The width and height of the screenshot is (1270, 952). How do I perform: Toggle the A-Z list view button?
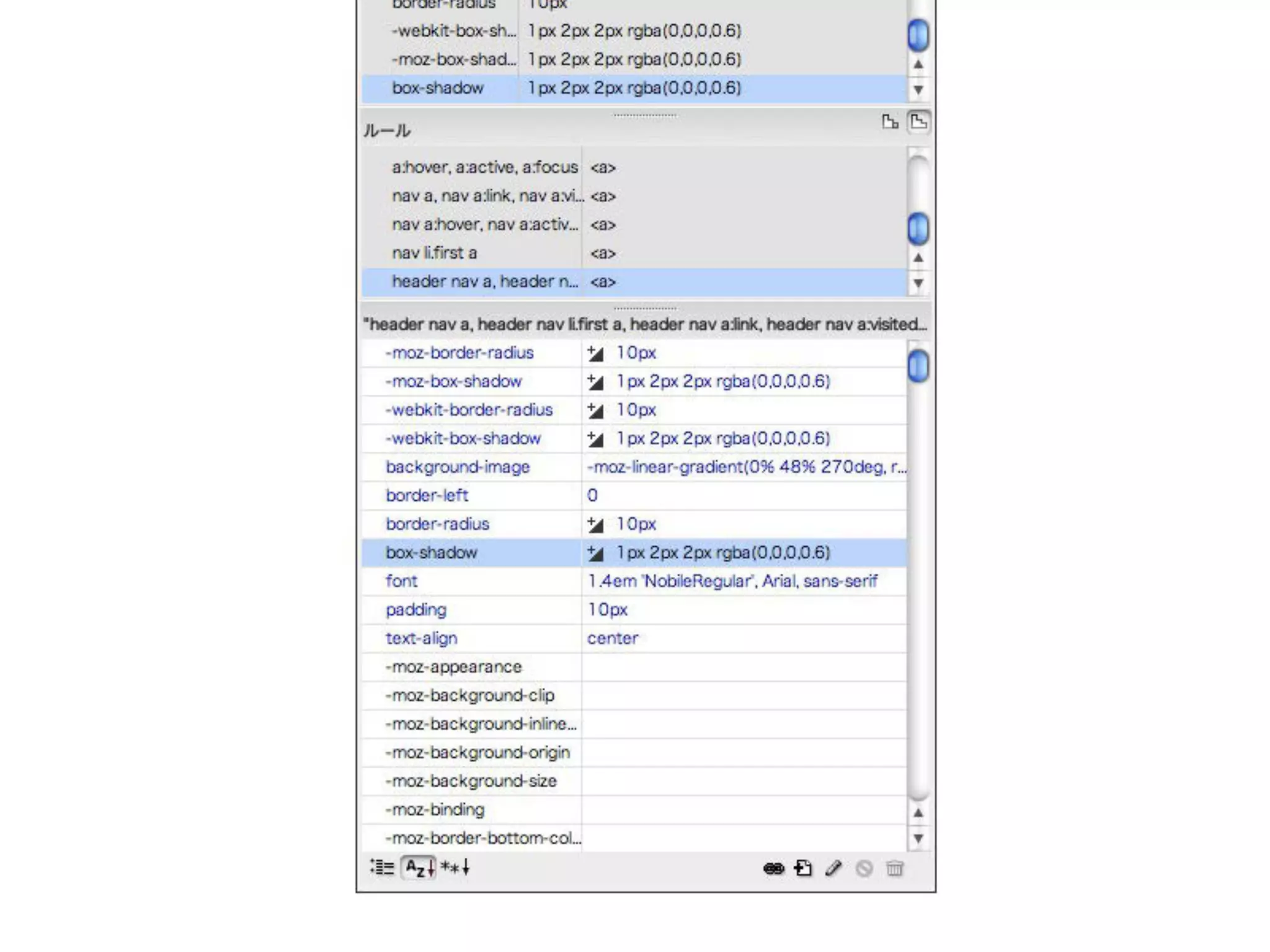pyautogui.click(x=419, y=868)
